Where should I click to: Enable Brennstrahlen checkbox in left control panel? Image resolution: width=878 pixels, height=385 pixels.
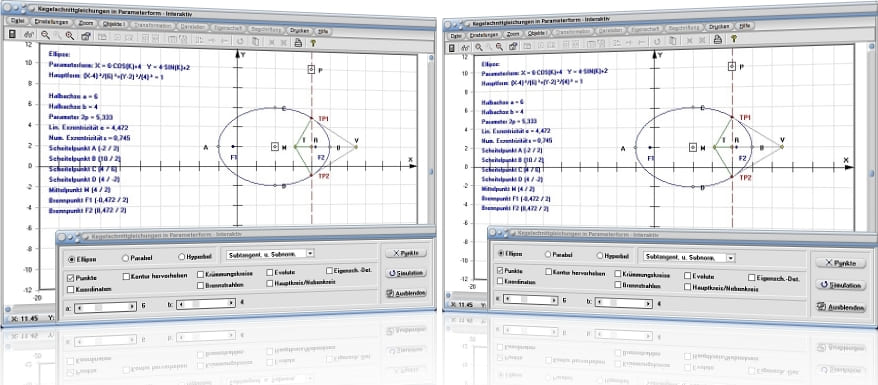click(x=200, y=285)
